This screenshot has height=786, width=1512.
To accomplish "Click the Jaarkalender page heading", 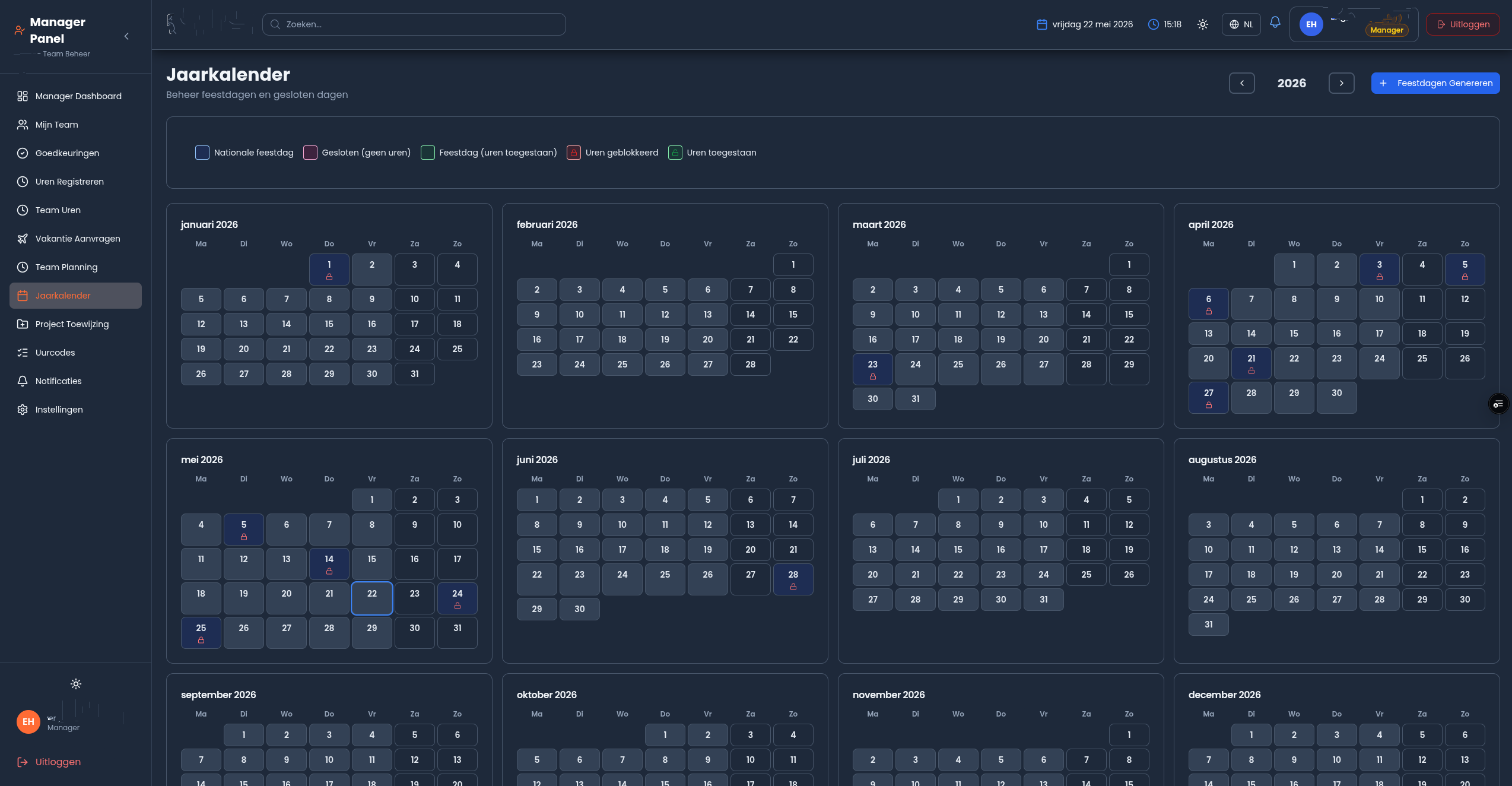I will tap(228, 74).
